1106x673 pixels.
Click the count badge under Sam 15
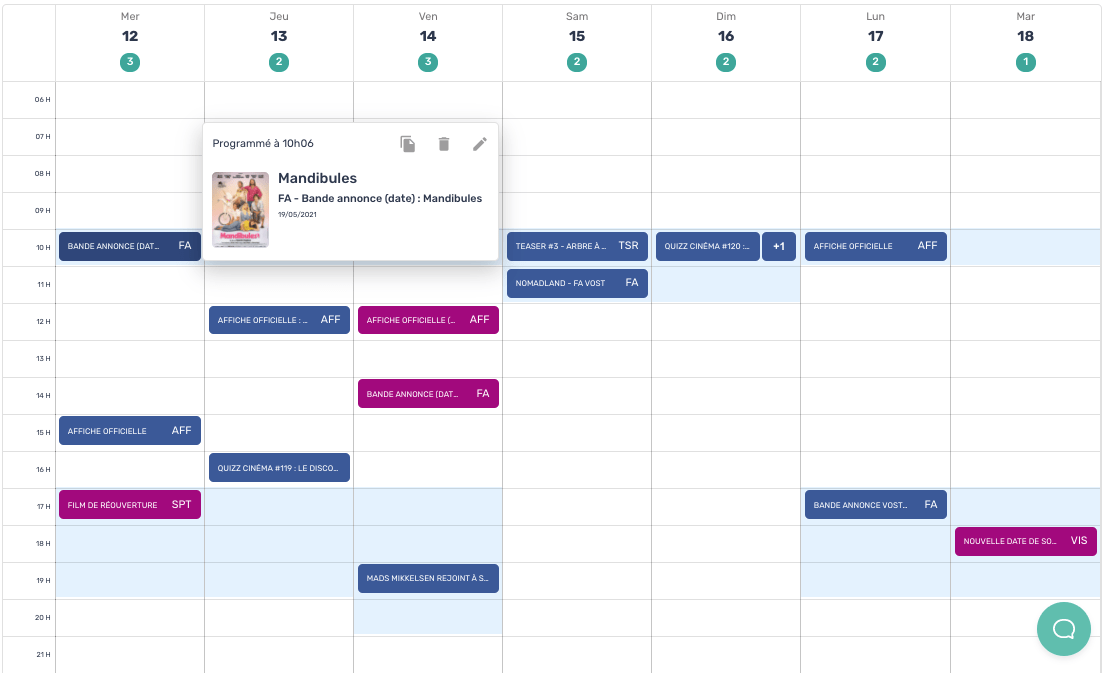pyautogui.click(x=577, y=62)
